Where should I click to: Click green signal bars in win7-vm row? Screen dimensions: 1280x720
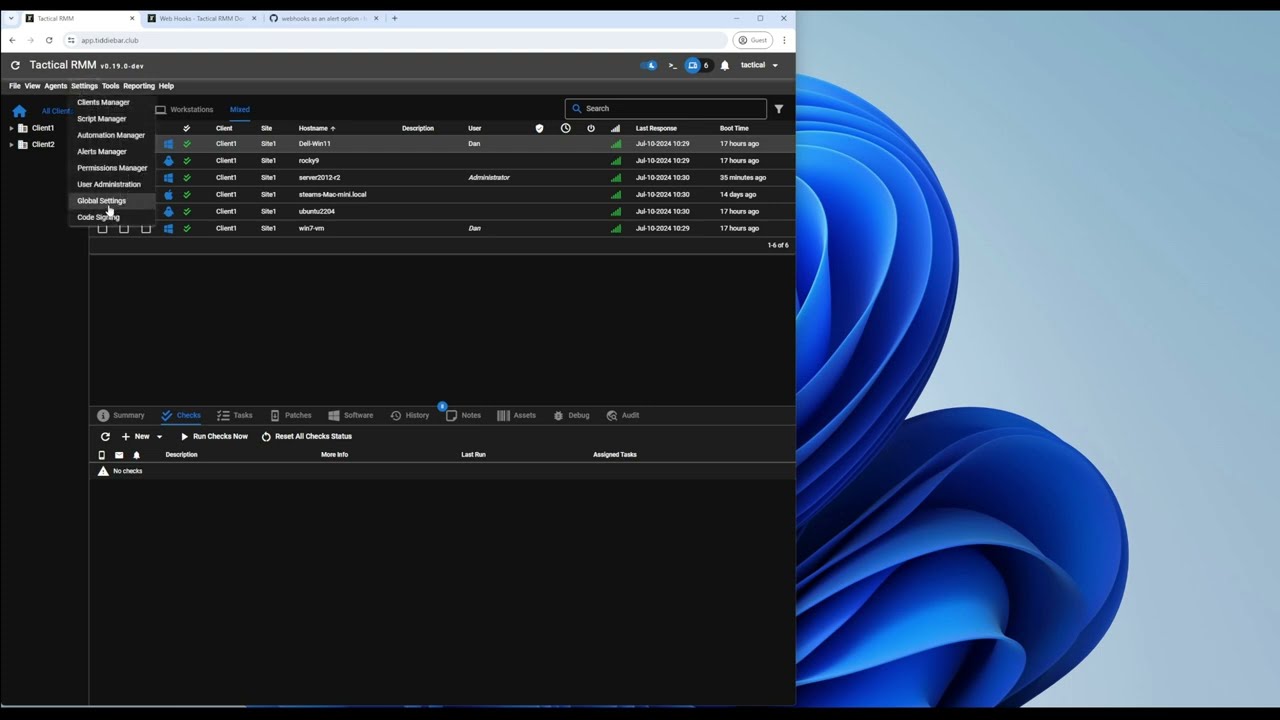point(616,229)
